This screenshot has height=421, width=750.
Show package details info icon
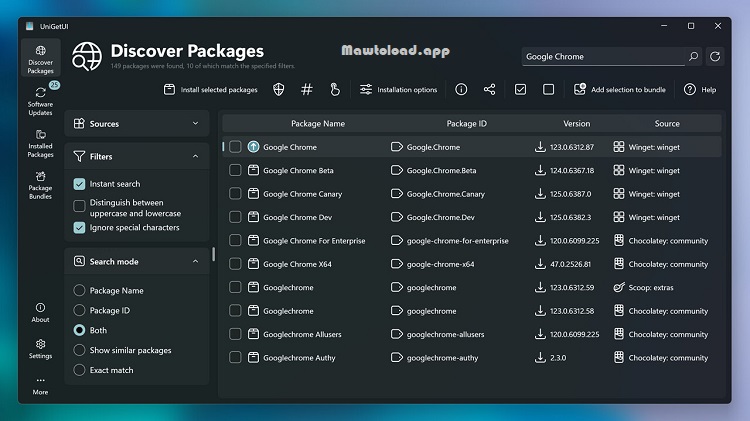461,89
